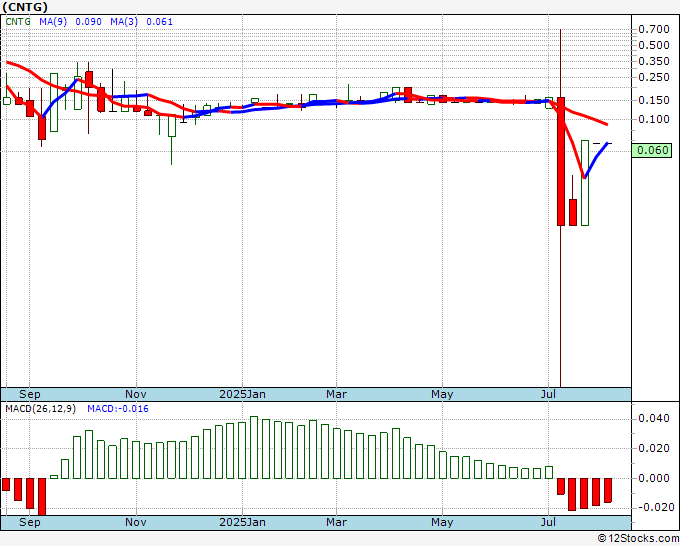Click the large red July crash candlestick
The image size is (680, 546).
coord(561,161)
